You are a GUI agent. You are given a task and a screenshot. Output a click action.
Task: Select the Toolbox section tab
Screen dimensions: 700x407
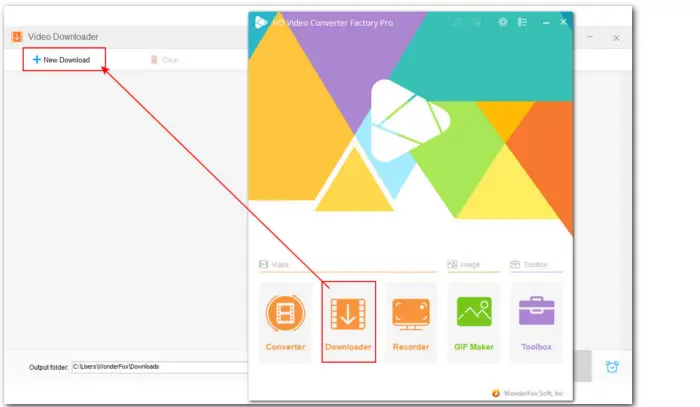click(x=529, y=264)
